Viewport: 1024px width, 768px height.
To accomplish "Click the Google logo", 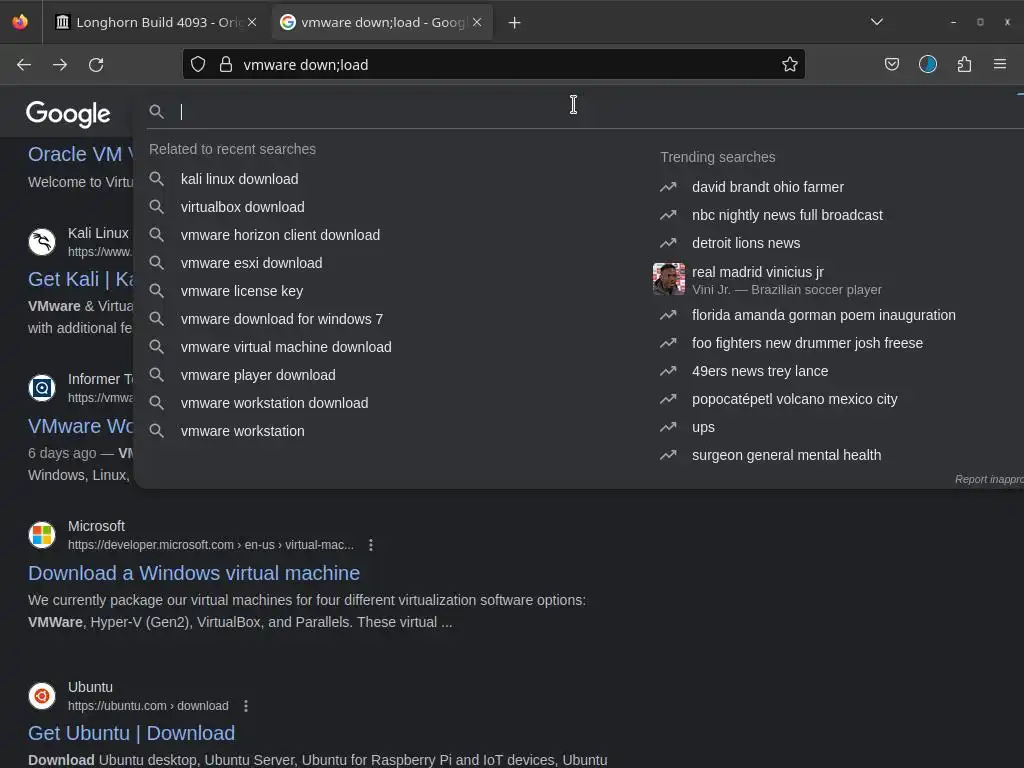I will tap(68, 114).
